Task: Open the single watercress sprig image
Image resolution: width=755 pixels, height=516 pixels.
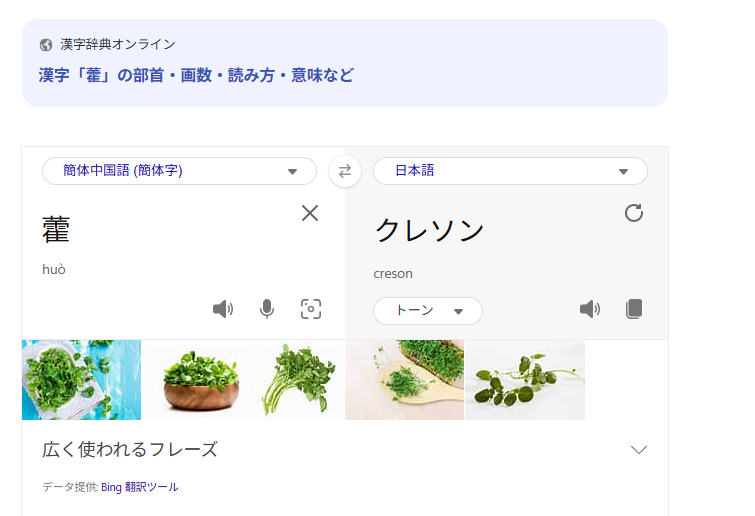Action: [x=525, y=380]
